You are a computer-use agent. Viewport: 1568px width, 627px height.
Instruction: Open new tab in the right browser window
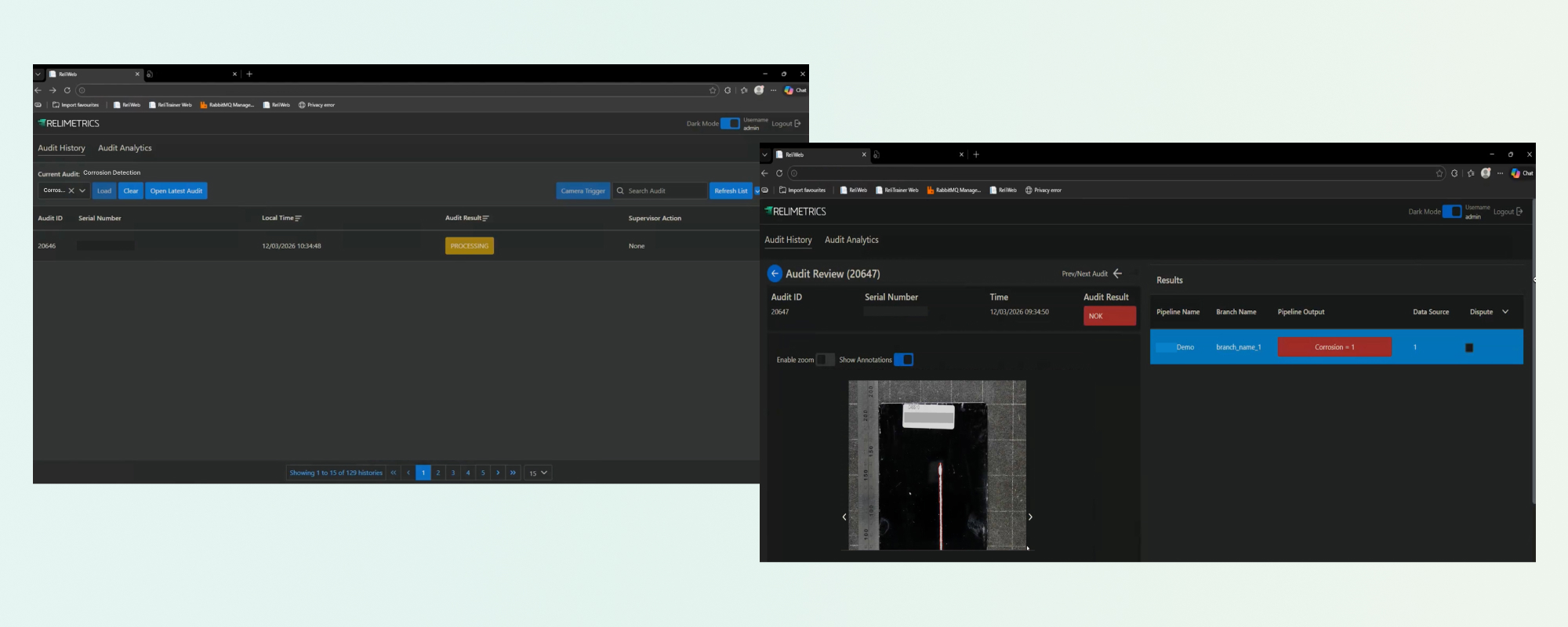click(976, 154)
